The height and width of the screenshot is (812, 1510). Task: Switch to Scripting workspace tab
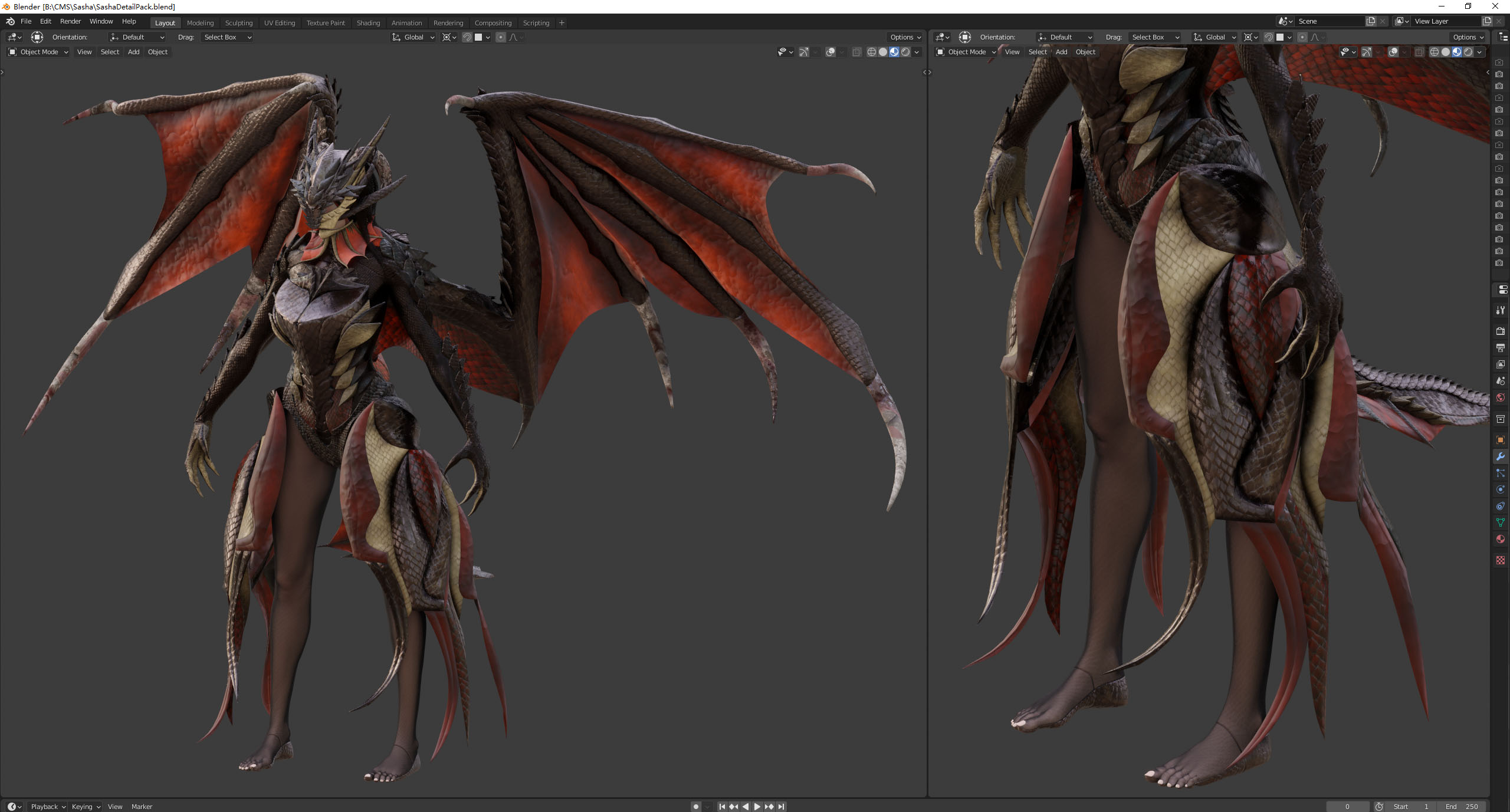click(x=536, y=22)
